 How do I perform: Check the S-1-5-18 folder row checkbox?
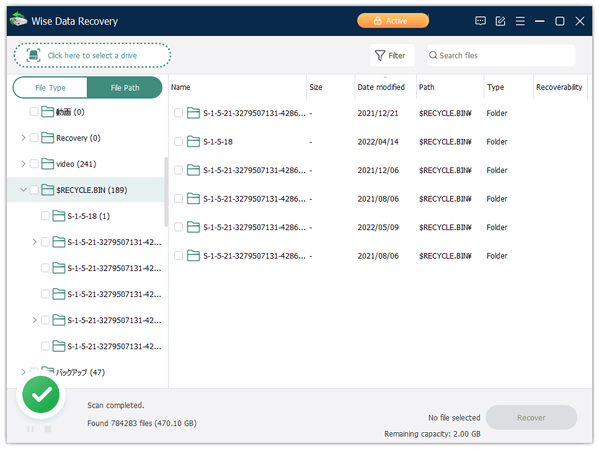[x=178, y=142]
